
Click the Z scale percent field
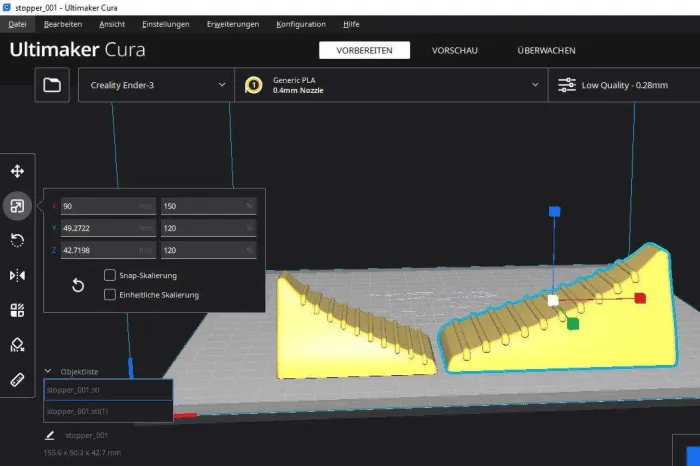209,250
